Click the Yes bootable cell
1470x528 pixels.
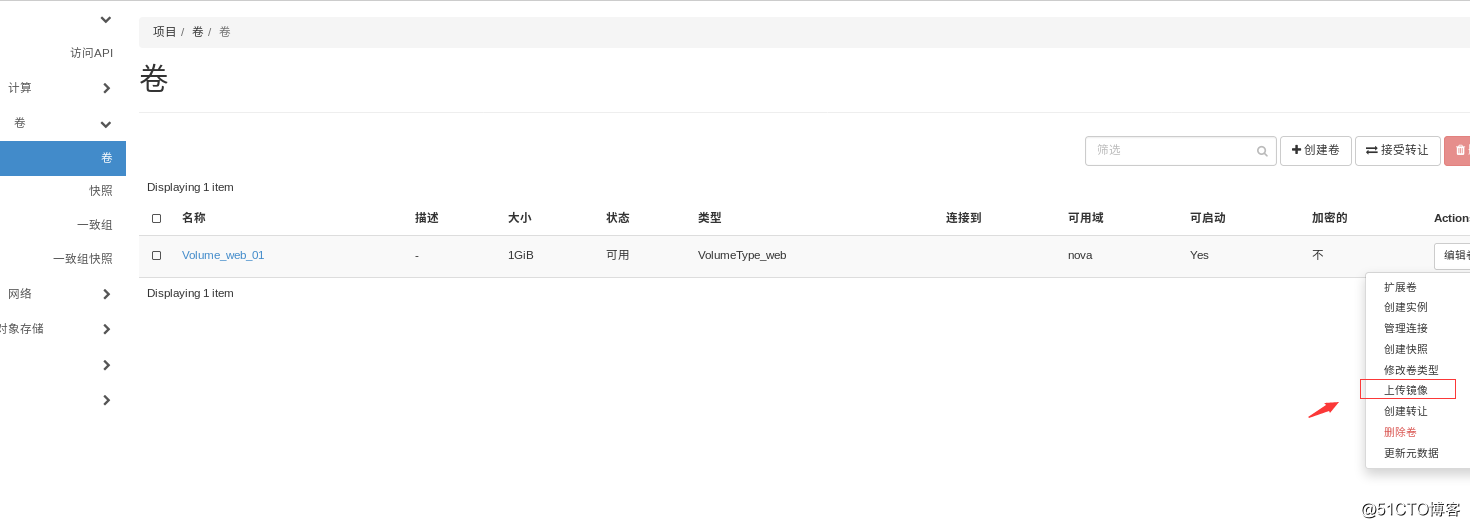pyautogui.click(x=1199, y=255)
